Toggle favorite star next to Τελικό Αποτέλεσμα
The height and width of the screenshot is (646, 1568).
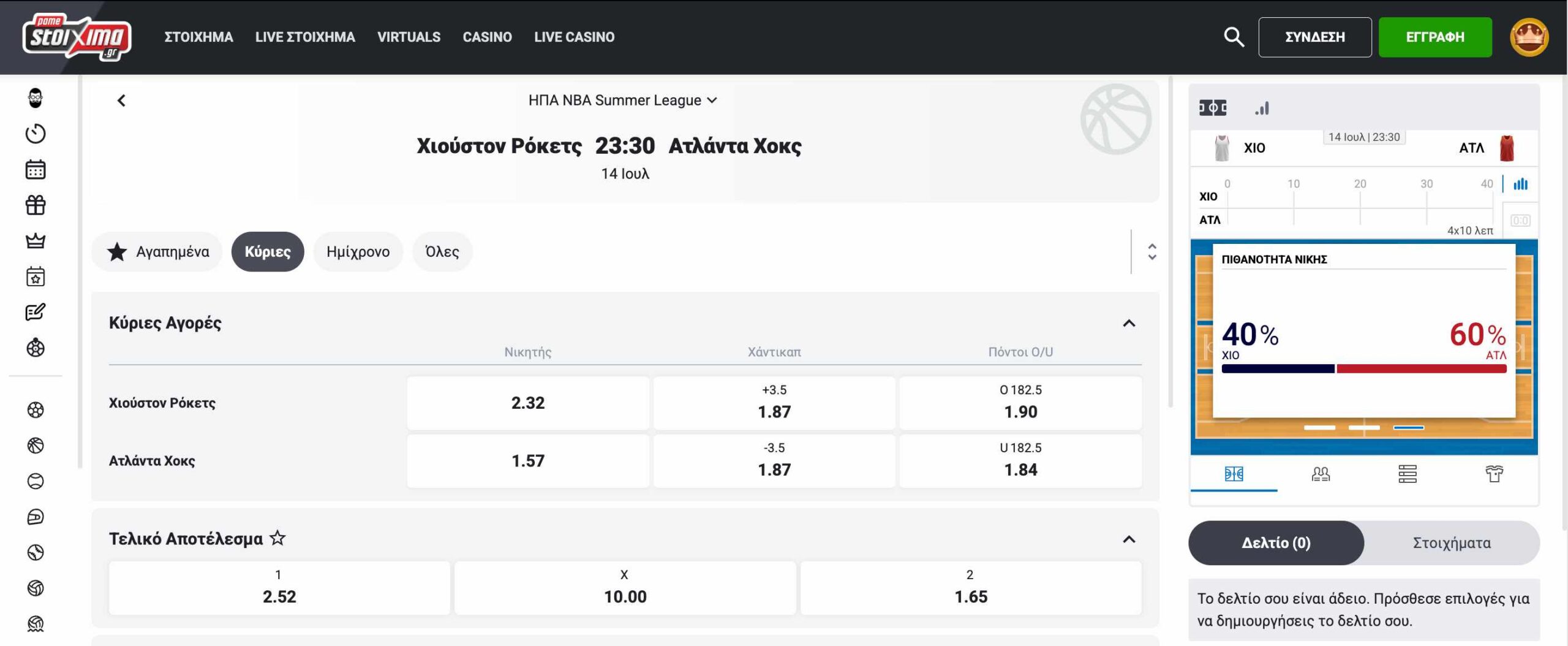(x=277, y=538)
